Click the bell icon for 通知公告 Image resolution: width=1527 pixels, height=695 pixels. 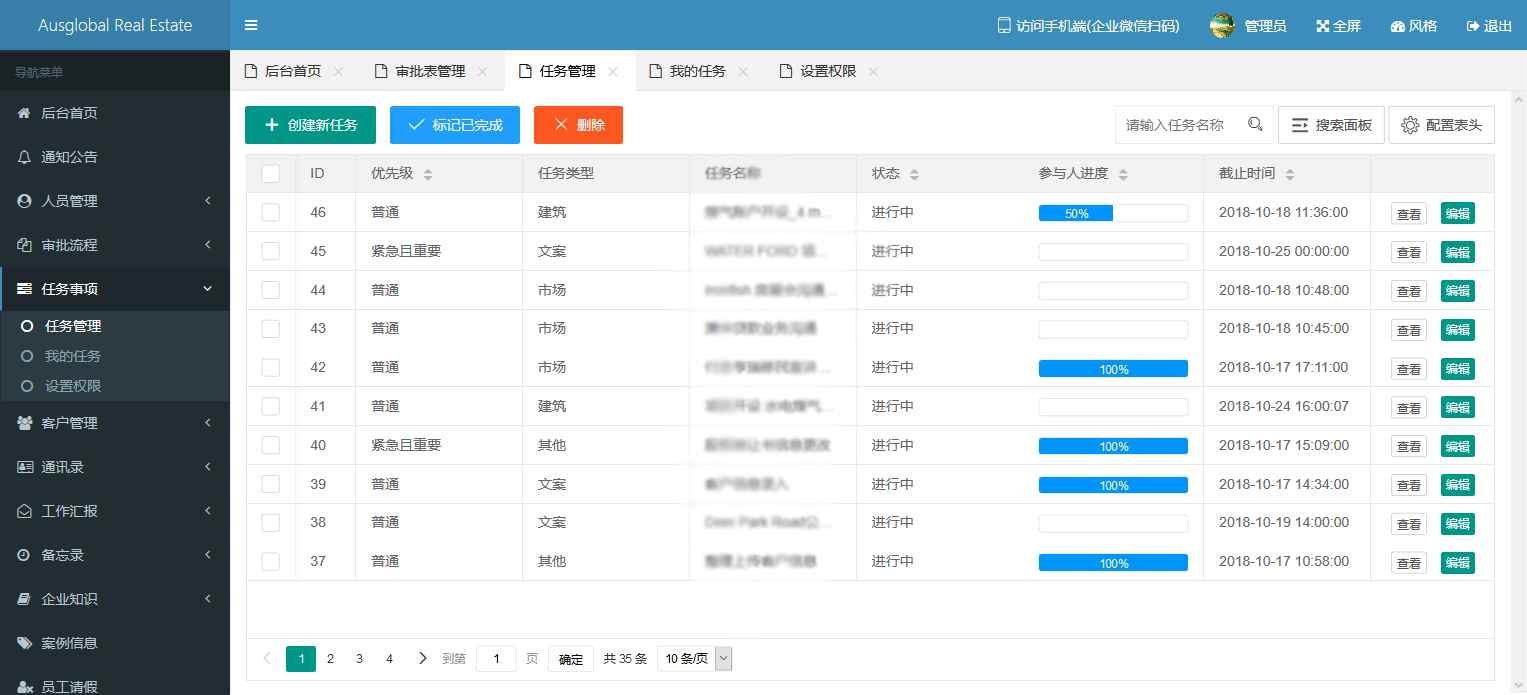[x=24, y=157]
